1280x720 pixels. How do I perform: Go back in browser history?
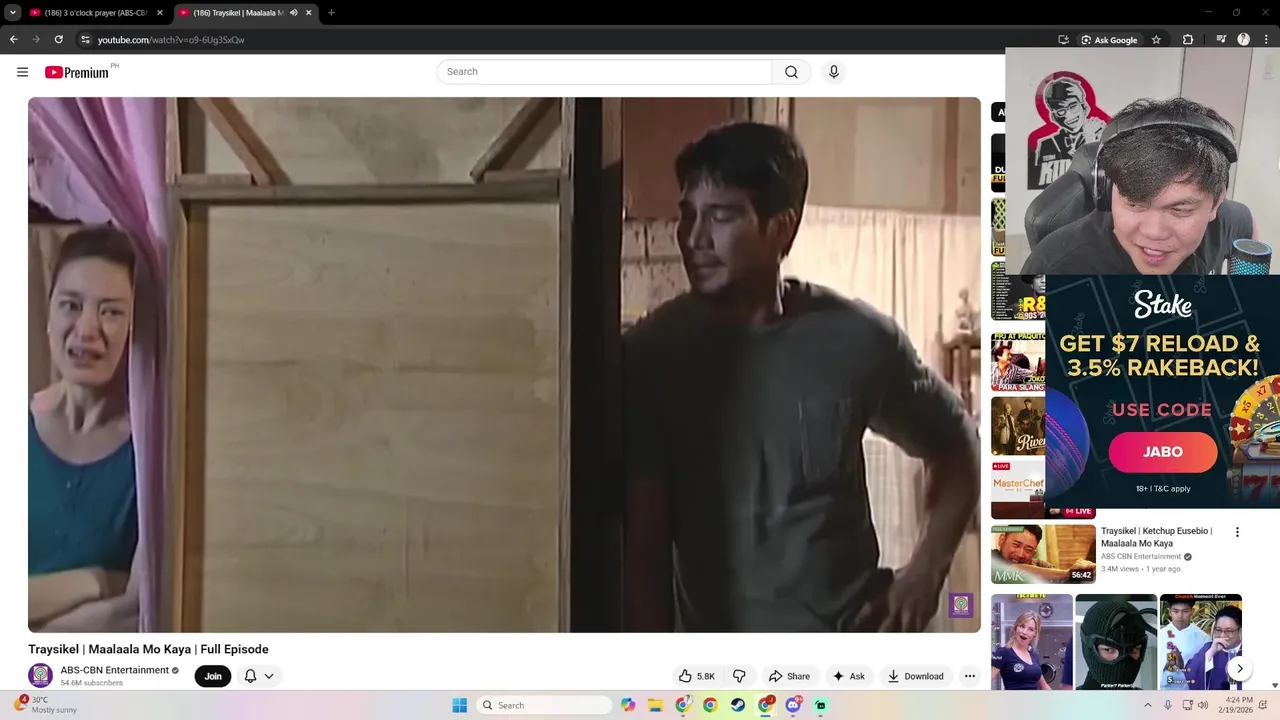click(x=13, y=40)
